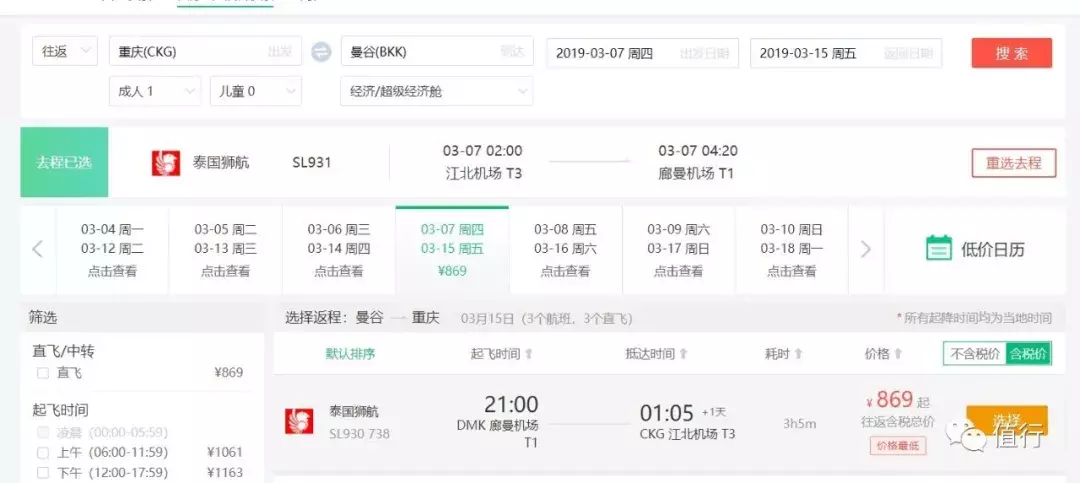Check the 下午 (12:00-17:59) filter
1080x483 pixels.
pos(43,473)
